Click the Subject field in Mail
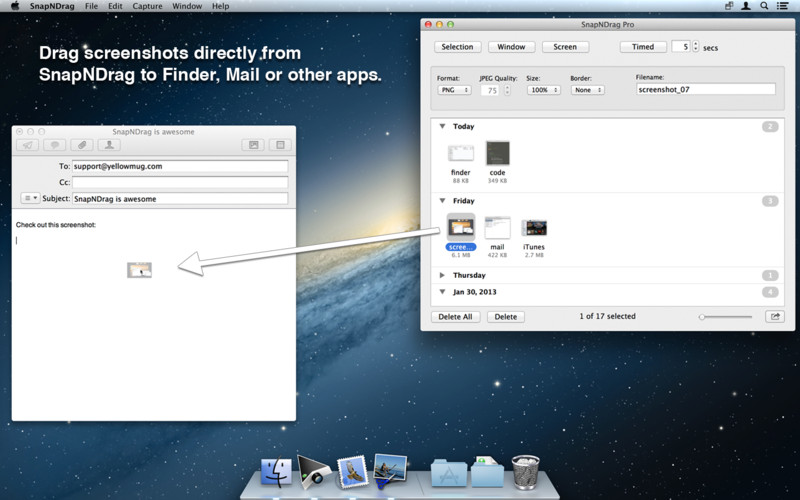 point(180,199)
